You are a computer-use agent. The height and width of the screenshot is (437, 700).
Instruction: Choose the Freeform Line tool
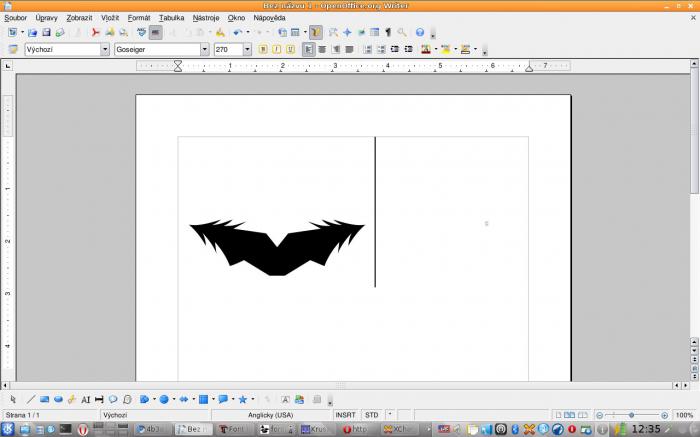(x=71, y=400)
